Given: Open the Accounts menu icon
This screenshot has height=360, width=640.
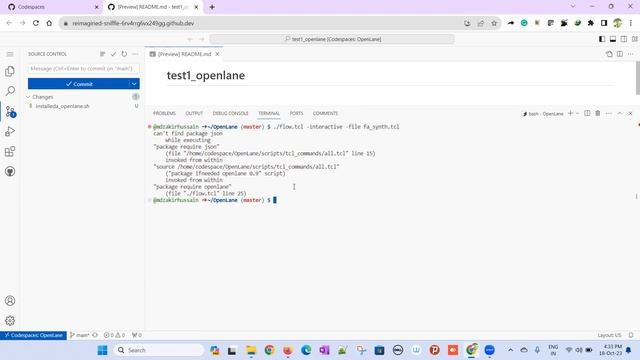Looking at the screenshot, I should tap(10, 301).
